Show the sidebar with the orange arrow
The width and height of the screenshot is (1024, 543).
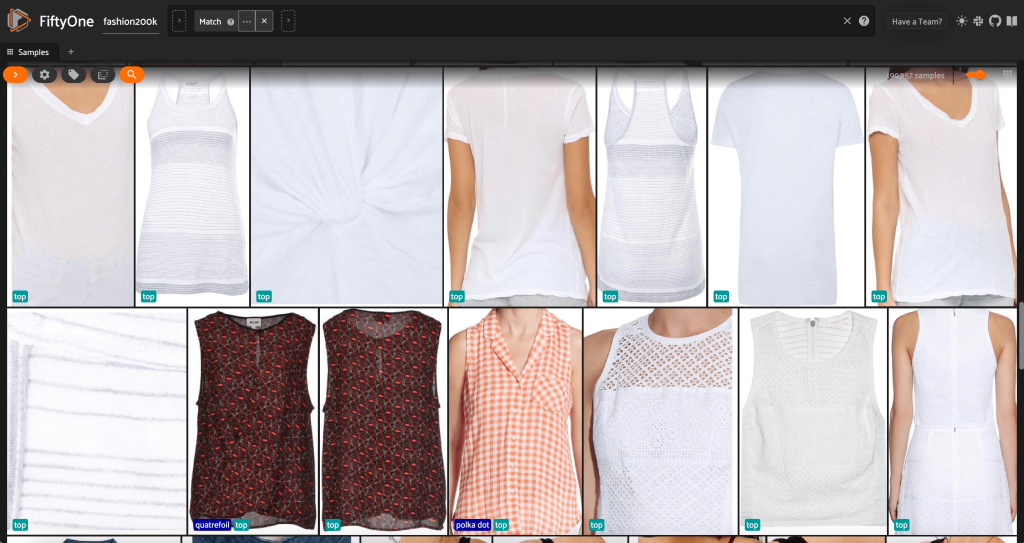(15, 75)
